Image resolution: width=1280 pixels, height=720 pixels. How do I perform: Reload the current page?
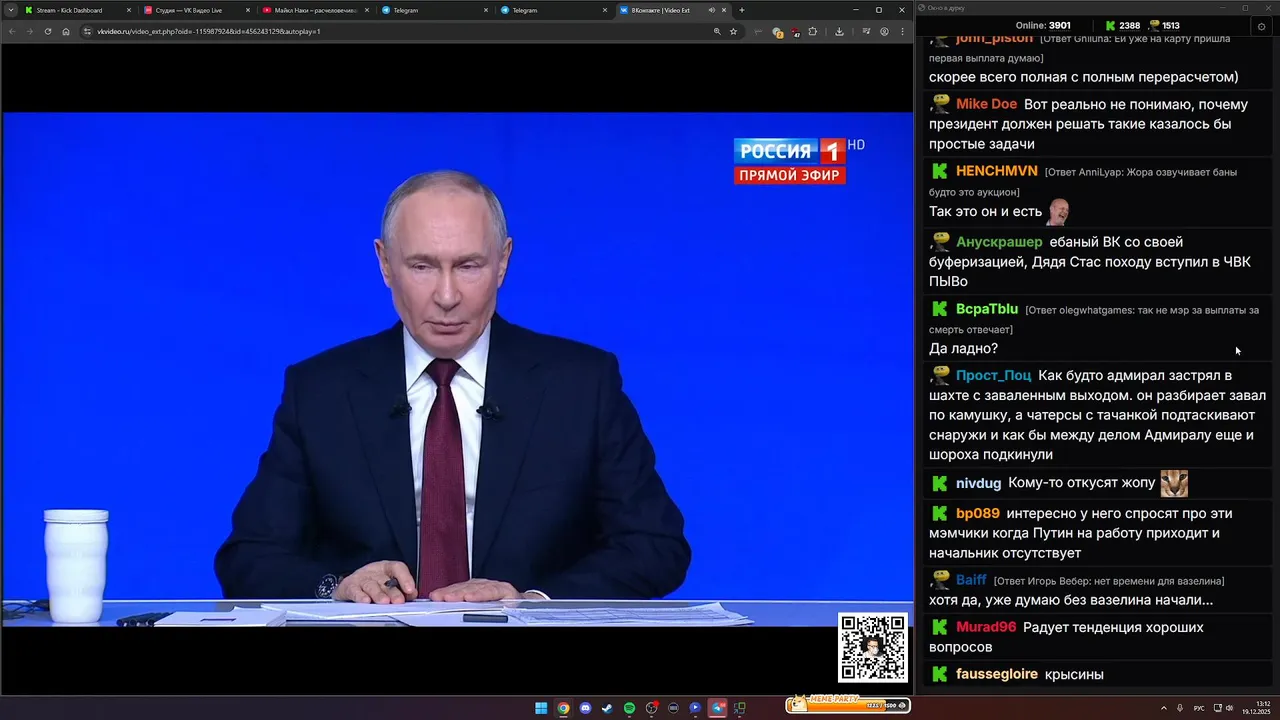coord(48,31)
